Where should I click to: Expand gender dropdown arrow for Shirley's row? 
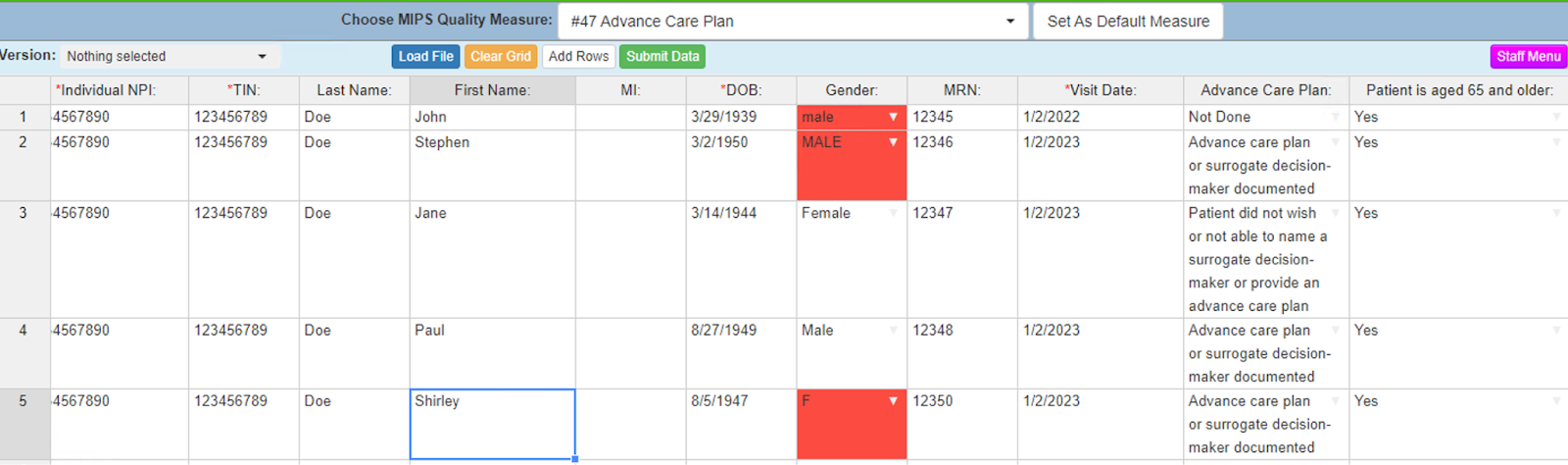(893, 401)
